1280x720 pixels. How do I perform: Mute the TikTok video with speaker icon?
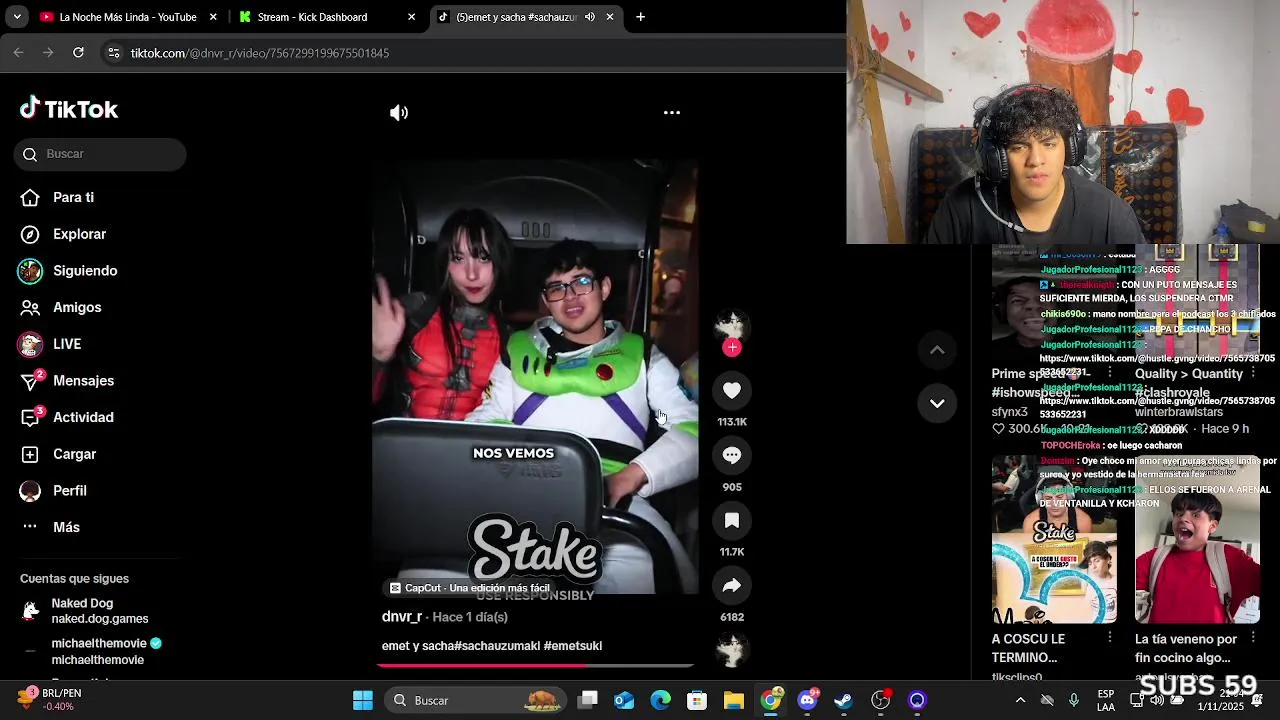[399, 113]
